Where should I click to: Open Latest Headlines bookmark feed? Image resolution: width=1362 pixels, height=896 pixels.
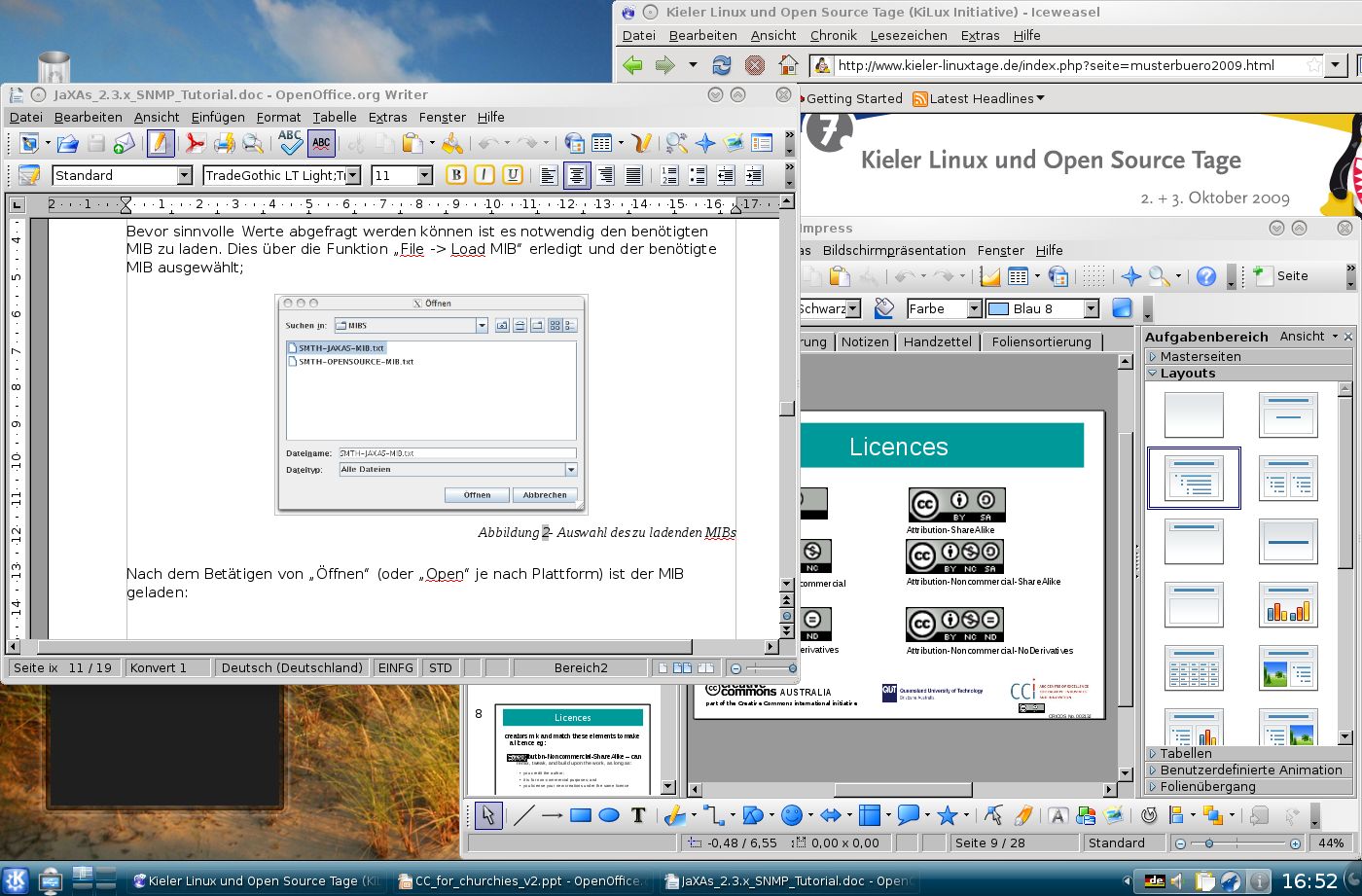(x=979, y=98)
